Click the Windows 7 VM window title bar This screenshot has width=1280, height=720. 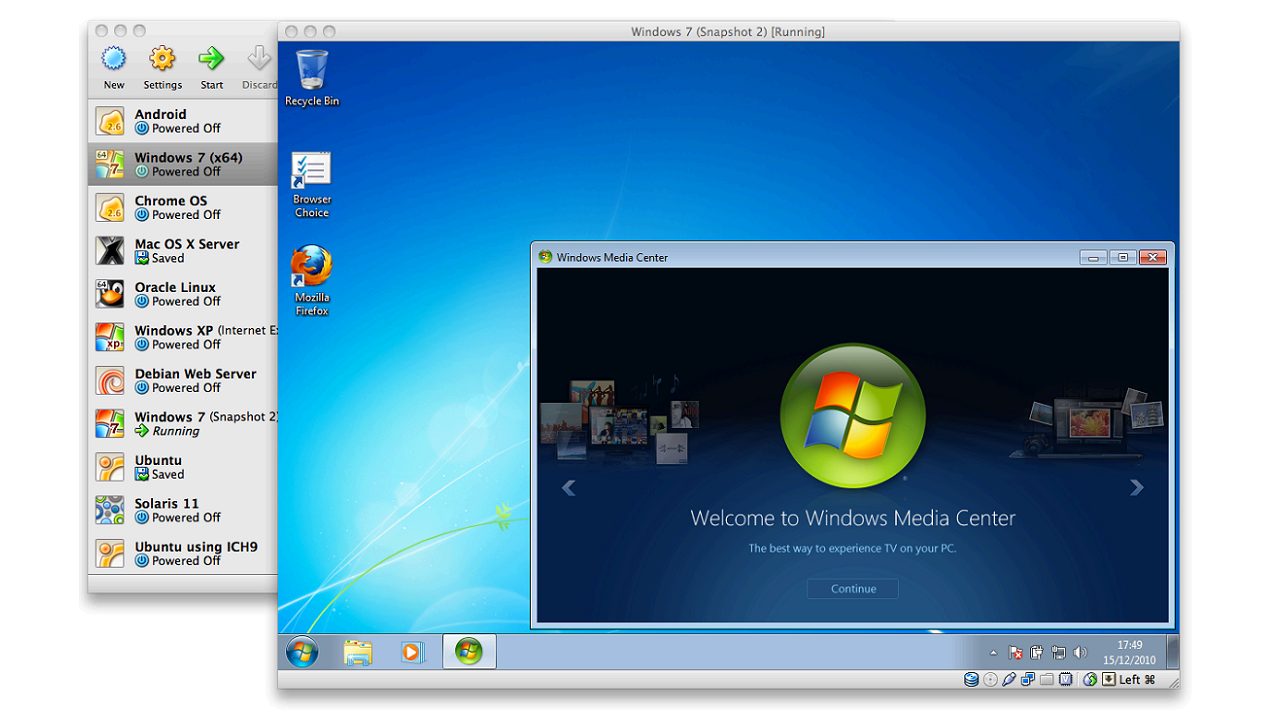click(x=728, y=31)
